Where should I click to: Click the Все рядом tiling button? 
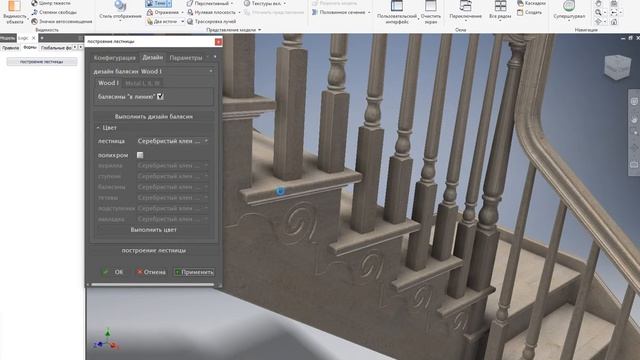500,11
